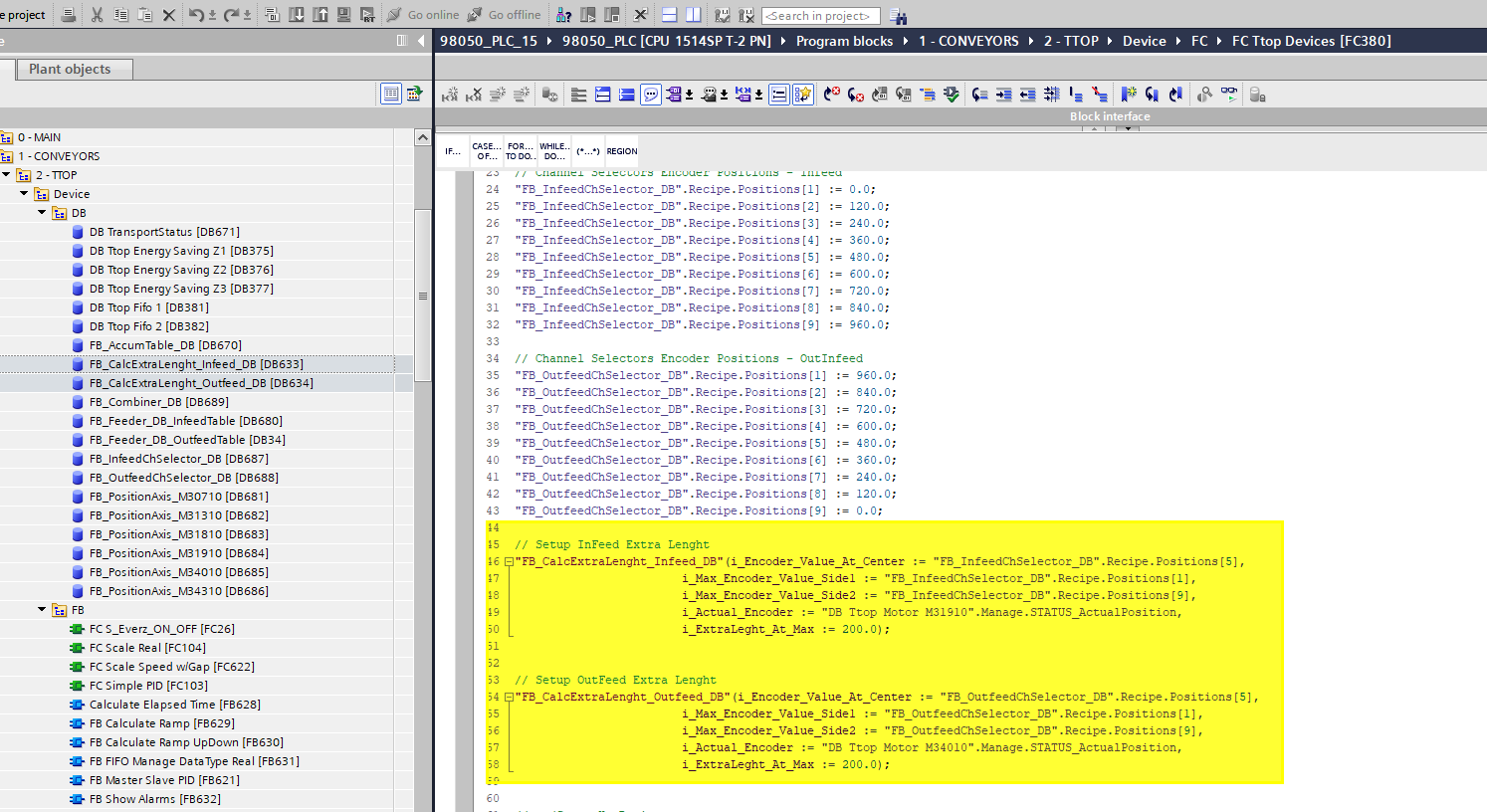This screenshot has width=1487, height=812.
Task: Collapse the 2 - TTOP tree folder
Action: click(x=6, y=174)
